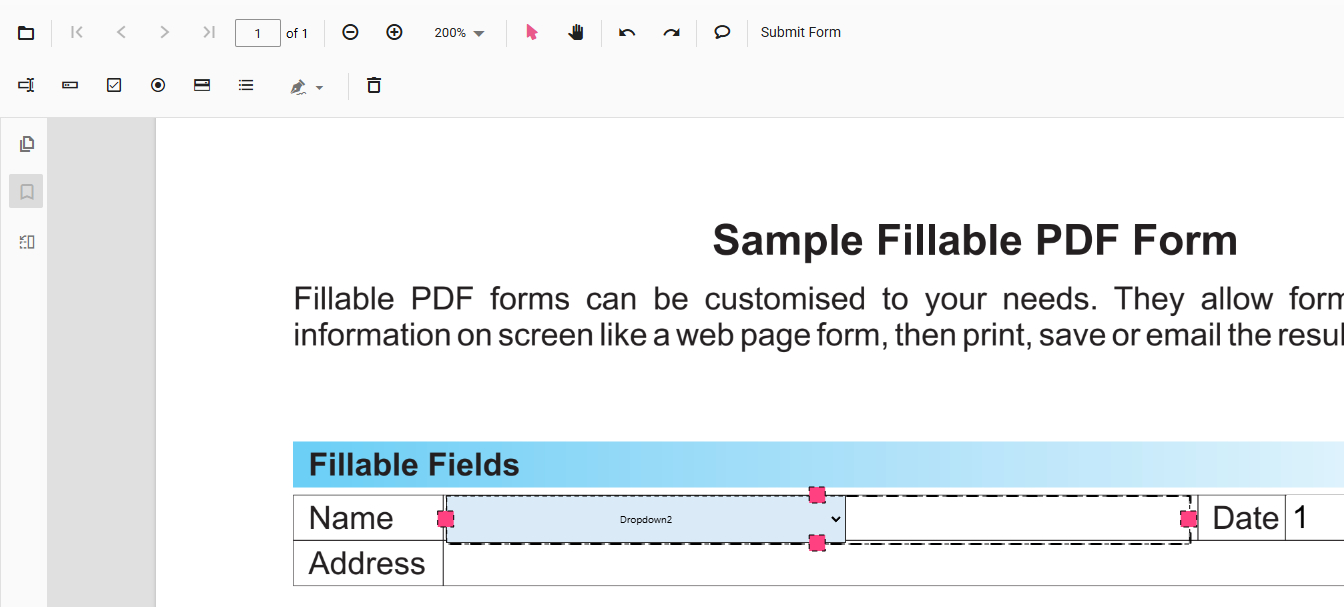Click the zoom out minus icon
Image resolution: width=1344 pixels, height=607 pixels.
click(350, 33)
